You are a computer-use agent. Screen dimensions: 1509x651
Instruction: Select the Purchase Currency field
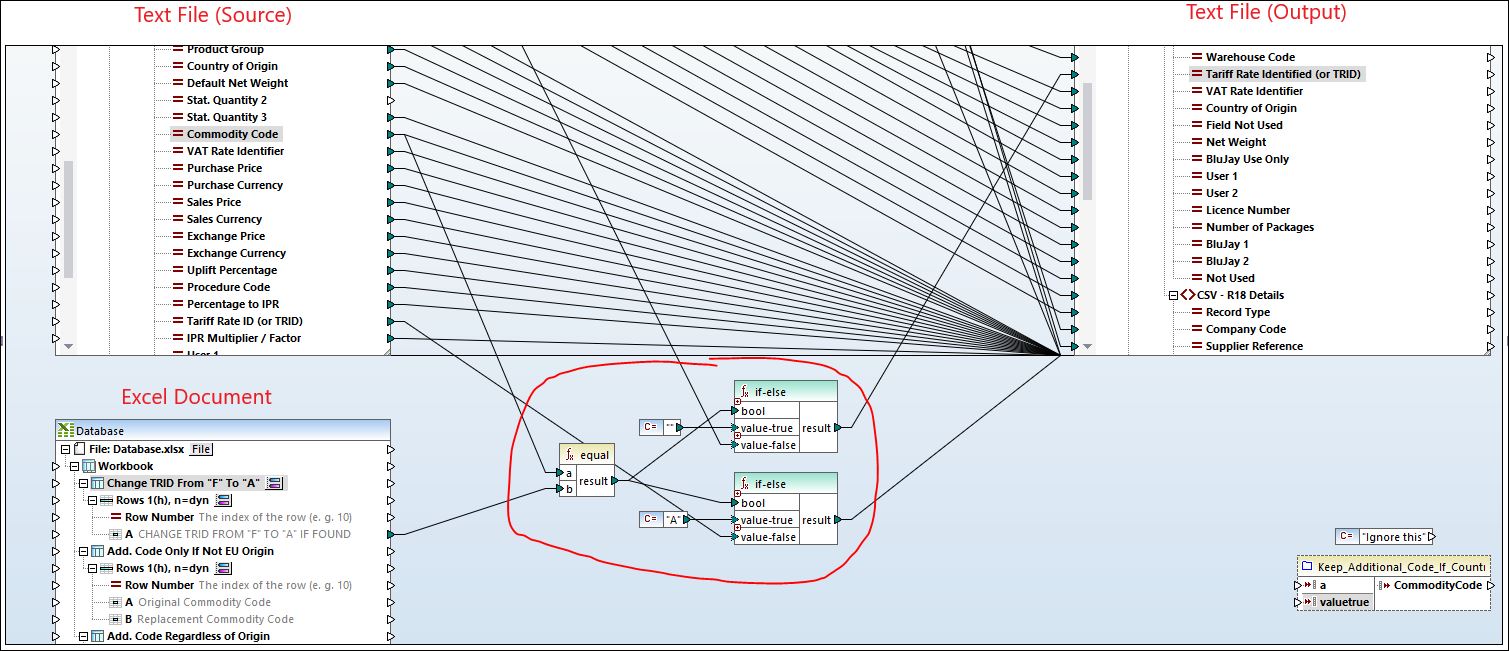235,185
